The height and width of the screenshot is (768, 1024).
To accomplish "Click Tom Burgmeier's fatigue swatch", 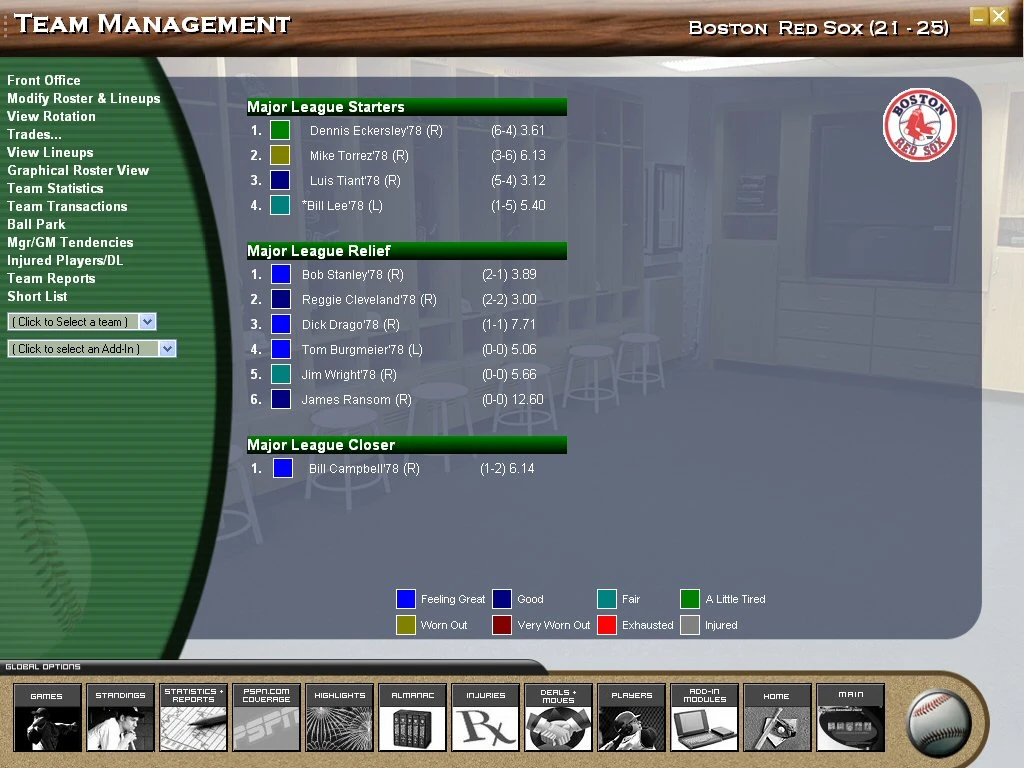I will click(281, 349).
